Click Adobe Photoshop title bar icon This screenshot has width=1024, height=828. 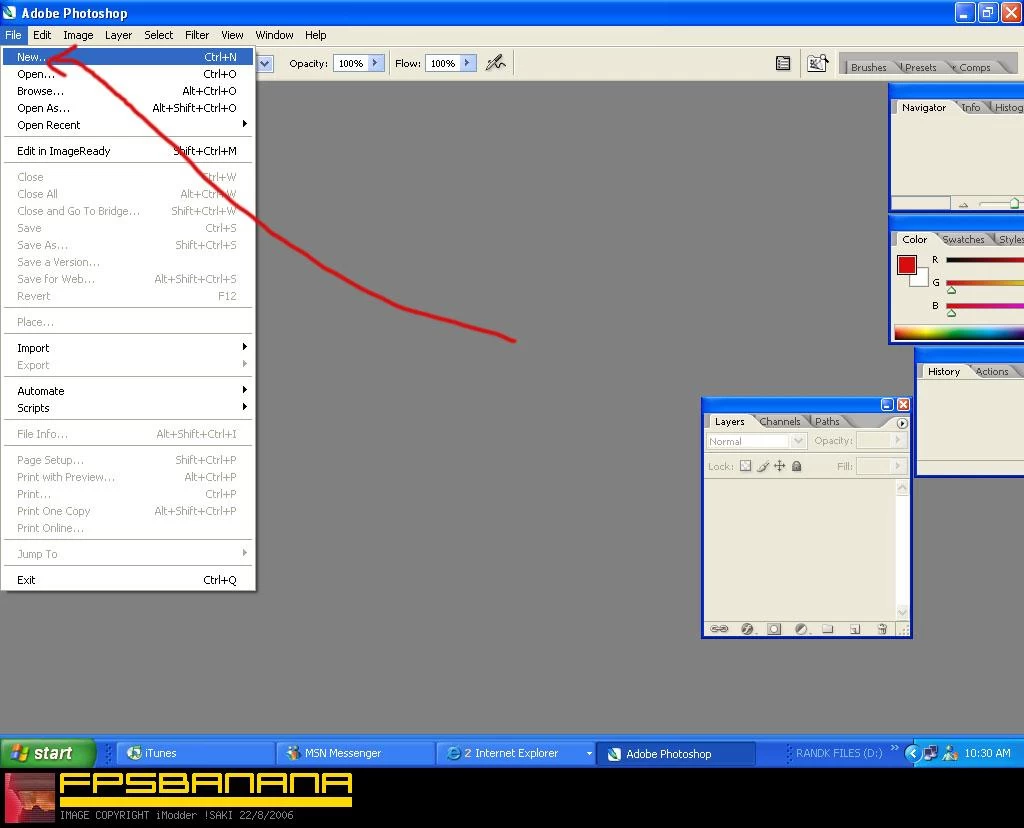tap(9, 12)
